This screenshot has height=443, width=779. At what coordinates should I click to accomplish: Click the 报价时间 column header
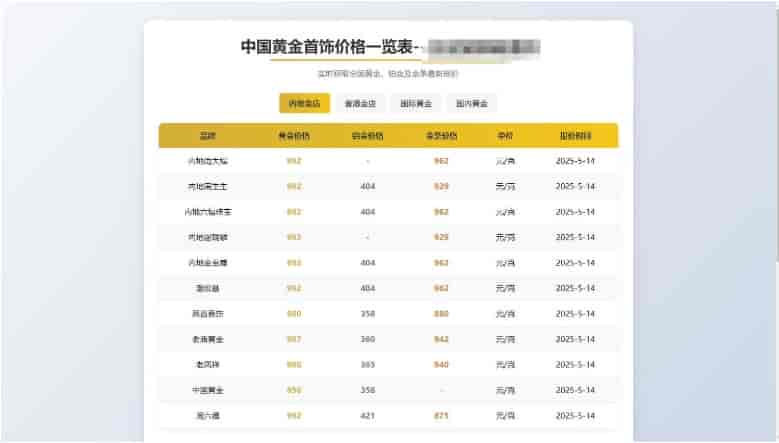(575, 136)
